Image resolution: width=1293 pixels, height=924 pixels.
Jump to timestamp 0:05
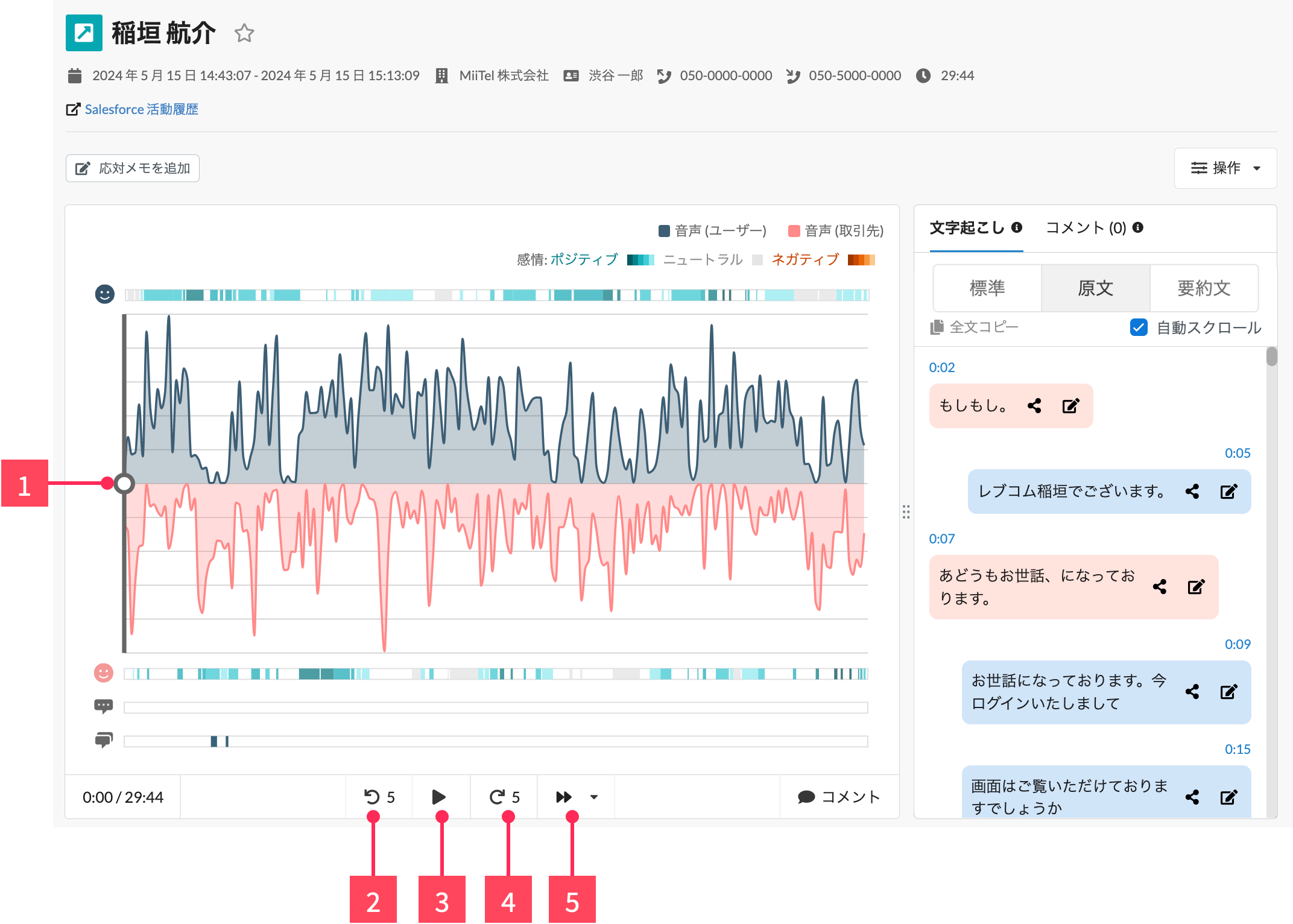[x=1238, y=453]
